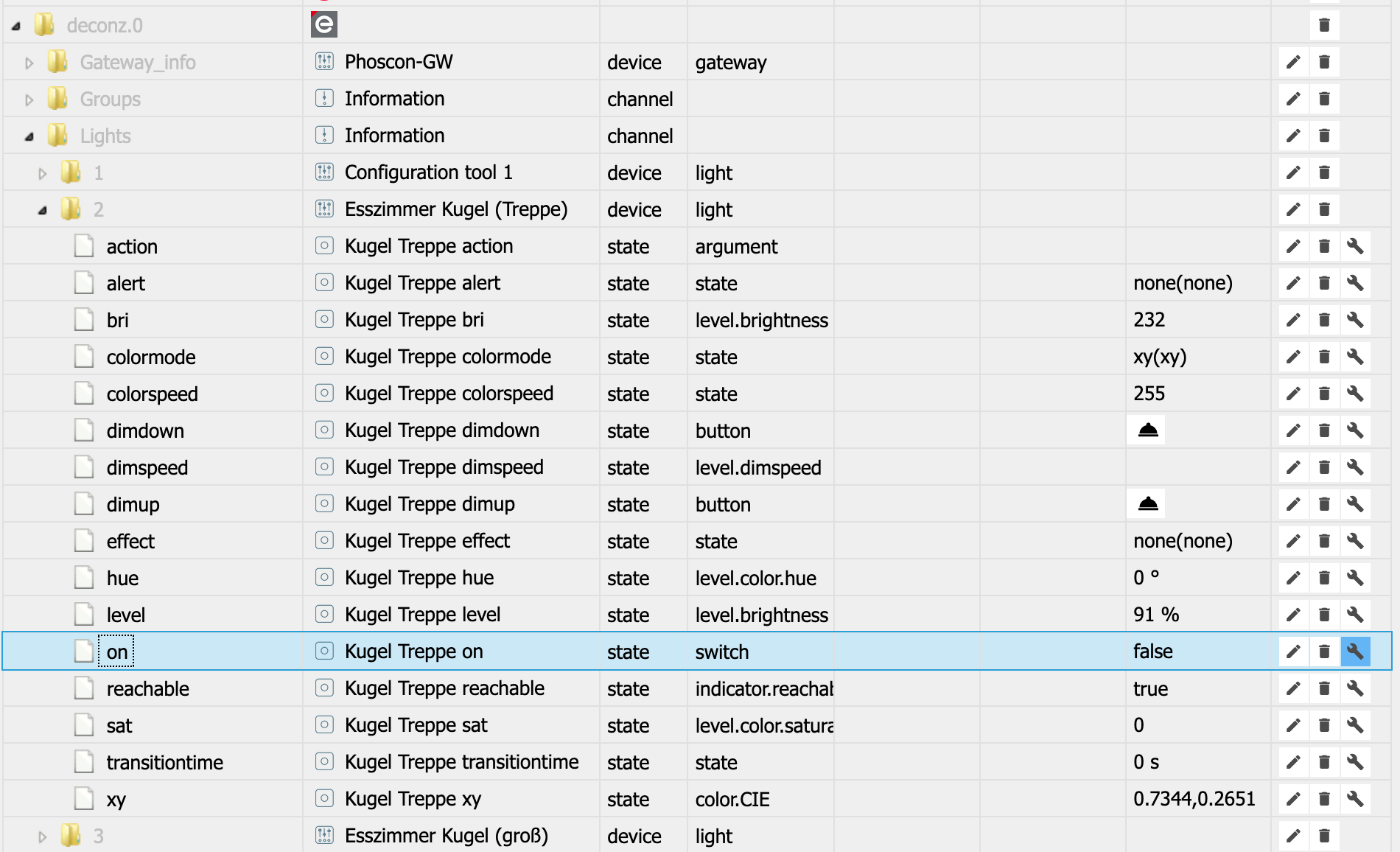Collapse the Lights folder
The image size is (1400, 852).
(29, 136)
